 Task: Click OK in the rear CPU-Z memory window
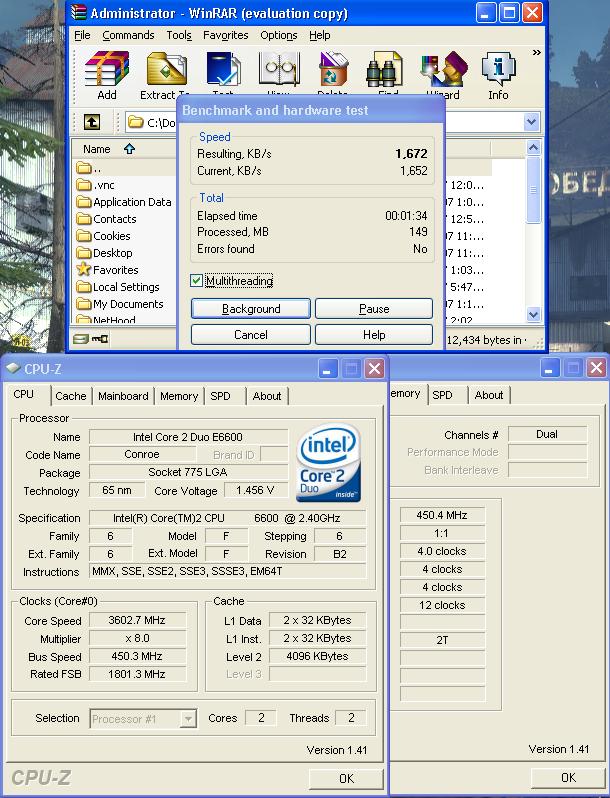click(568, 777)
